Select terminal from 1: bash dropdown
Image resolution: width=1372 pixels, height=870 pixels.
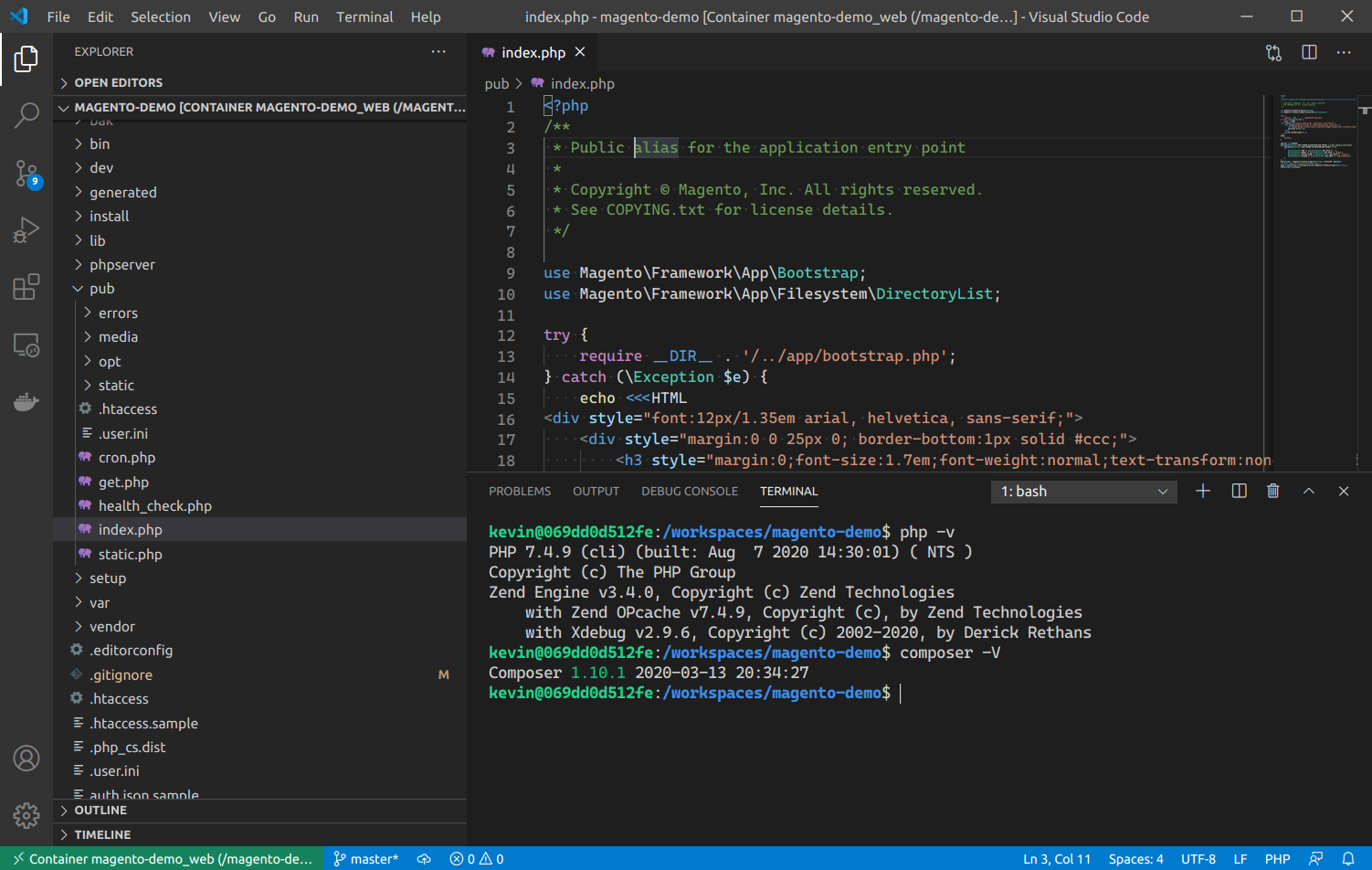(x=1084, y=492)
